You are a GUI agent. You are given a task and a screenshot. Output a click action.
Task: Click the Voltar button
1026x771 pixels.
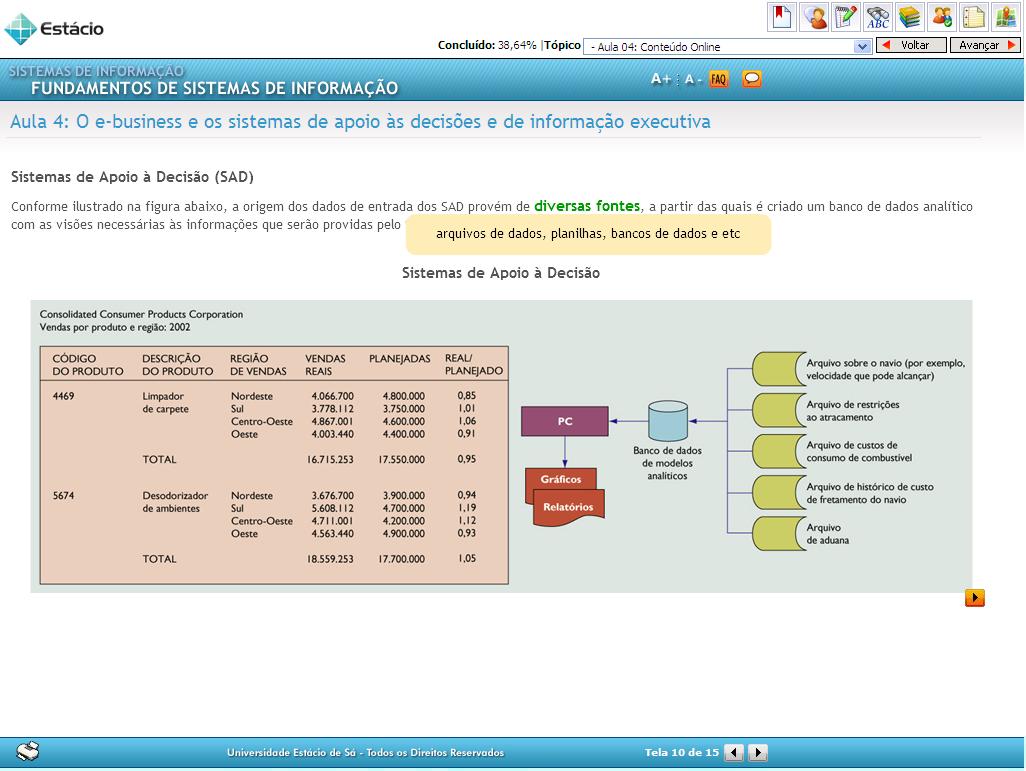click(x=911, y=45)
